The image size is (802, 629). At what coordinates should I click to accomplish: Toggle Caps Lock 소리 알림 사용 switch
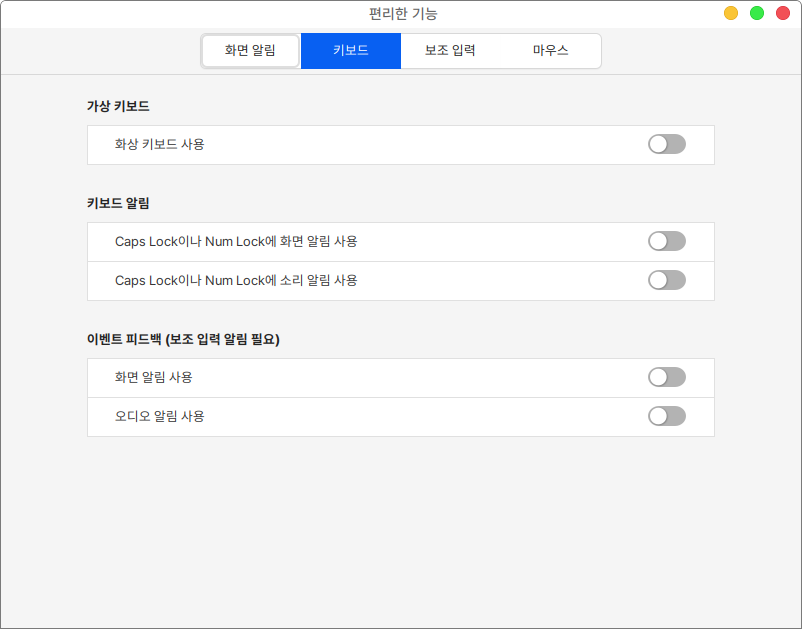pyautogui.click(x=666, y=280)
